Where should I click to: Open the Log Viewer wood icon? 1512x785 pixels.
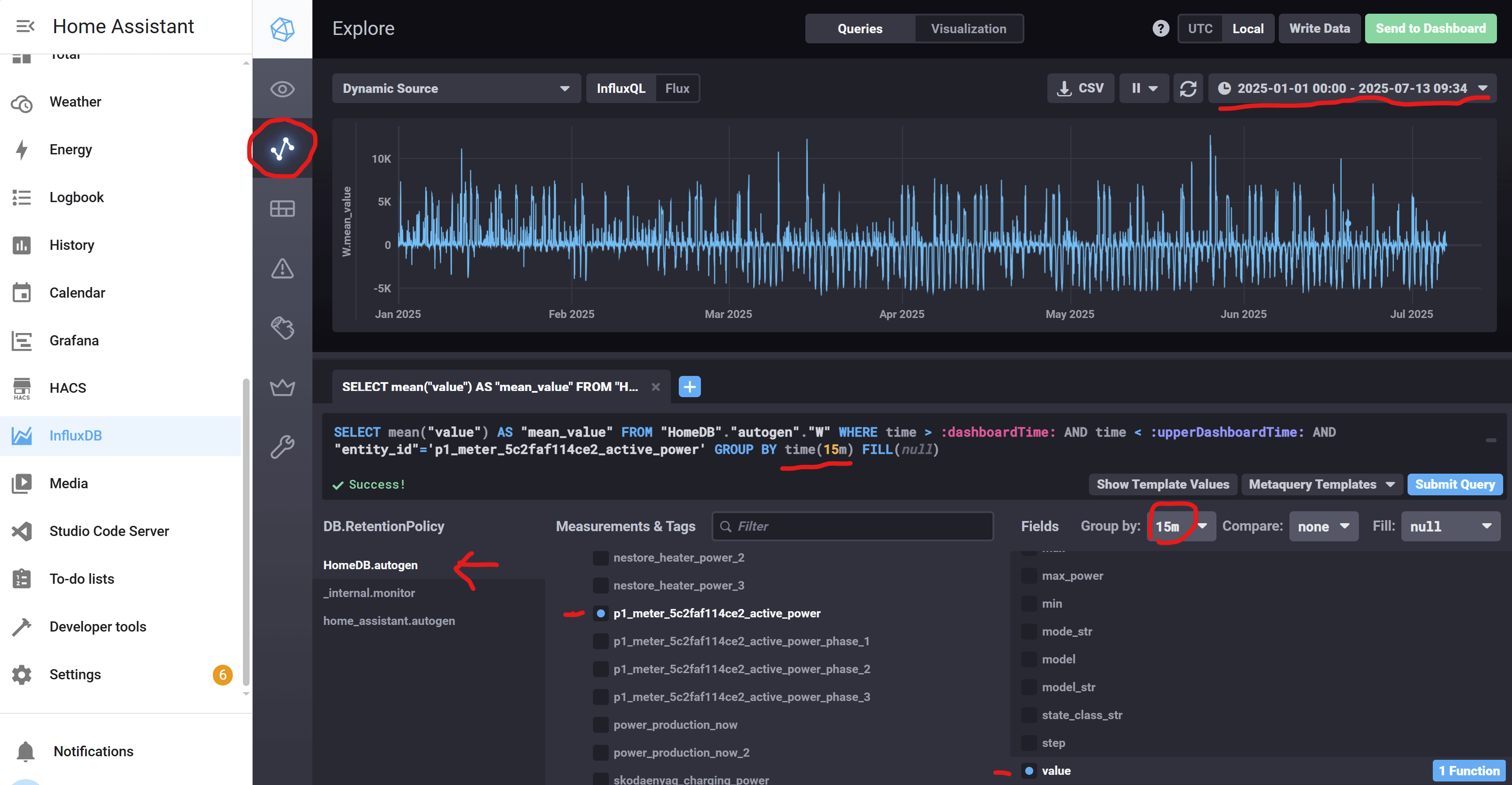point(282,327)
